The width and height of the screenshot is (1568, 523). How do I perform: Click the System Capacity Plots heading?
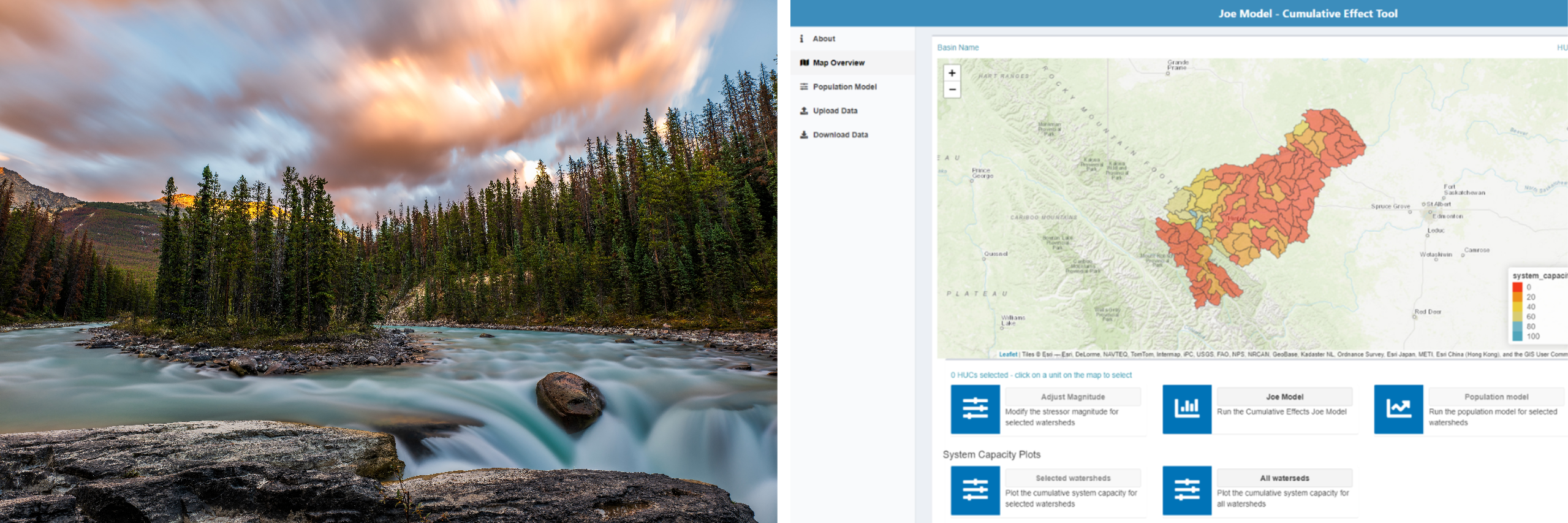991,454
